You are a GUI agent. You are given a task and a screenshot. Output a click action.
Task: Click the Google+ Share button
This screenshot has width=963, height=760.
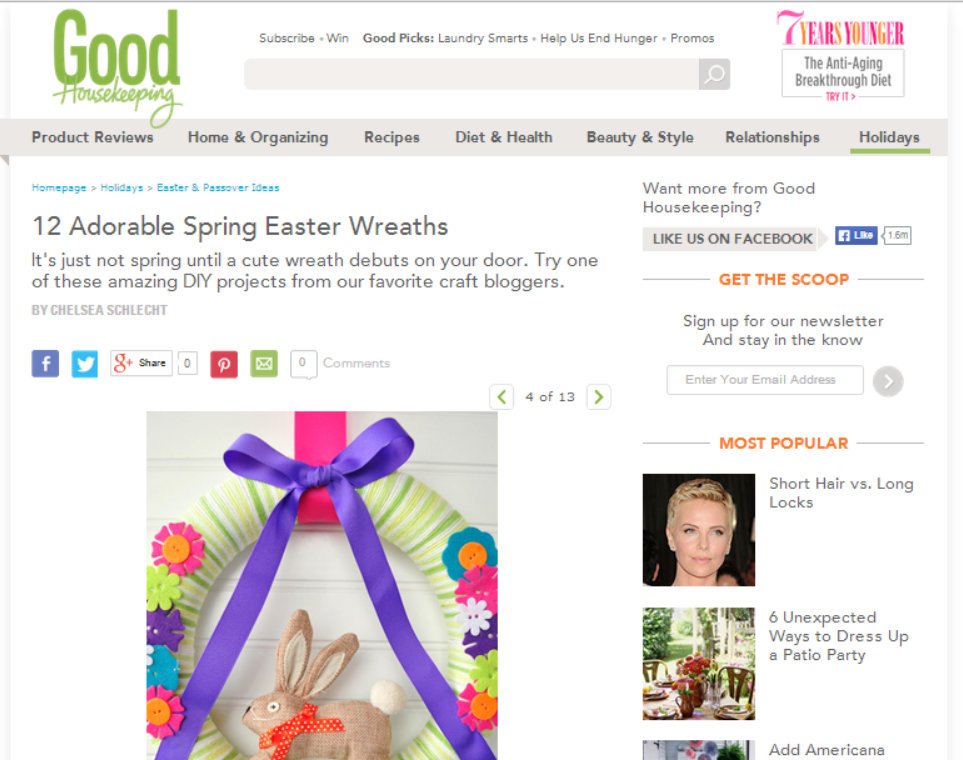point(141,363)
